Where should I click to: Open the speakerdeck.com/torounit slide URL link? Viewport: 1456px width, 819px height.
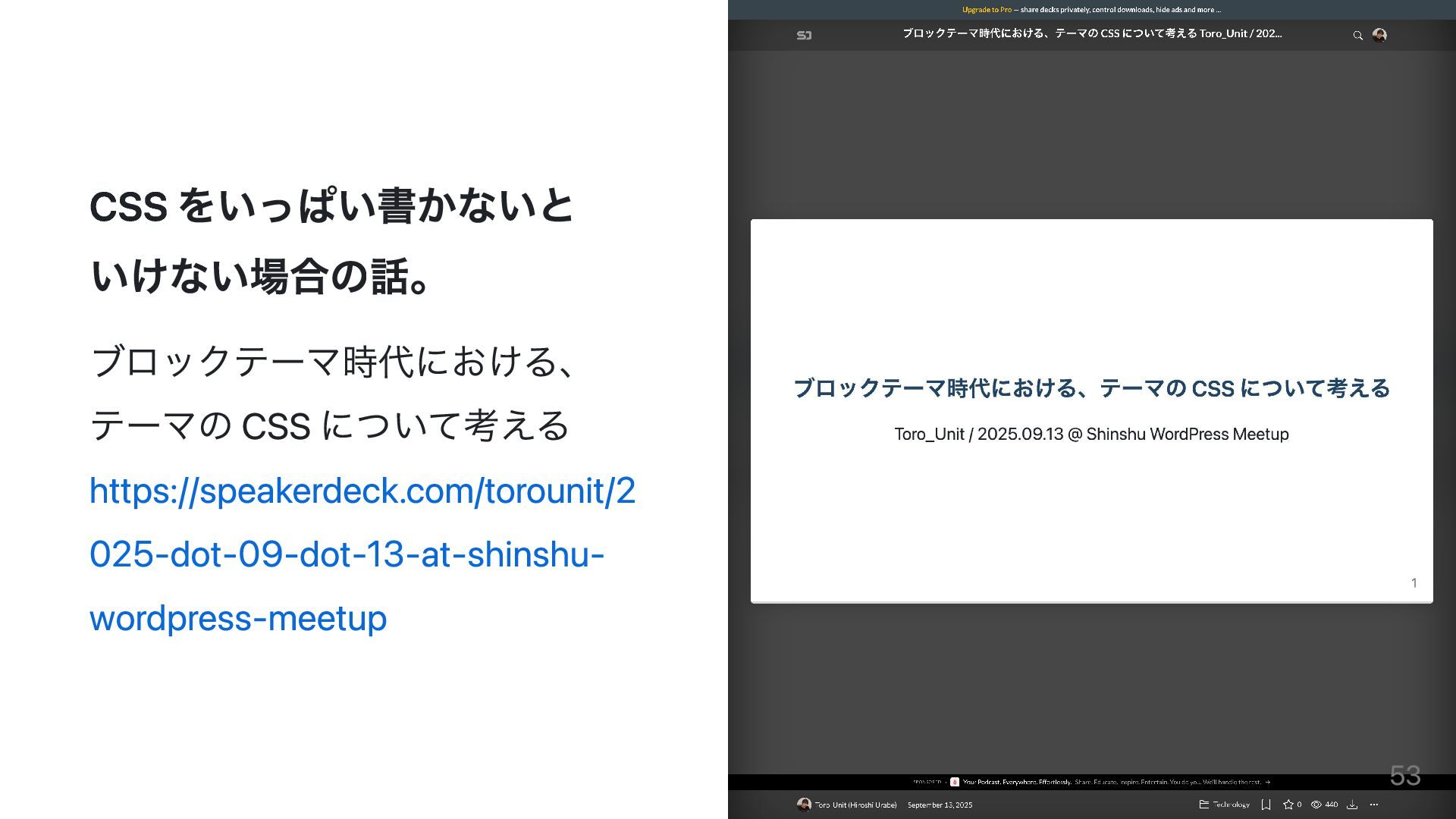362,554
